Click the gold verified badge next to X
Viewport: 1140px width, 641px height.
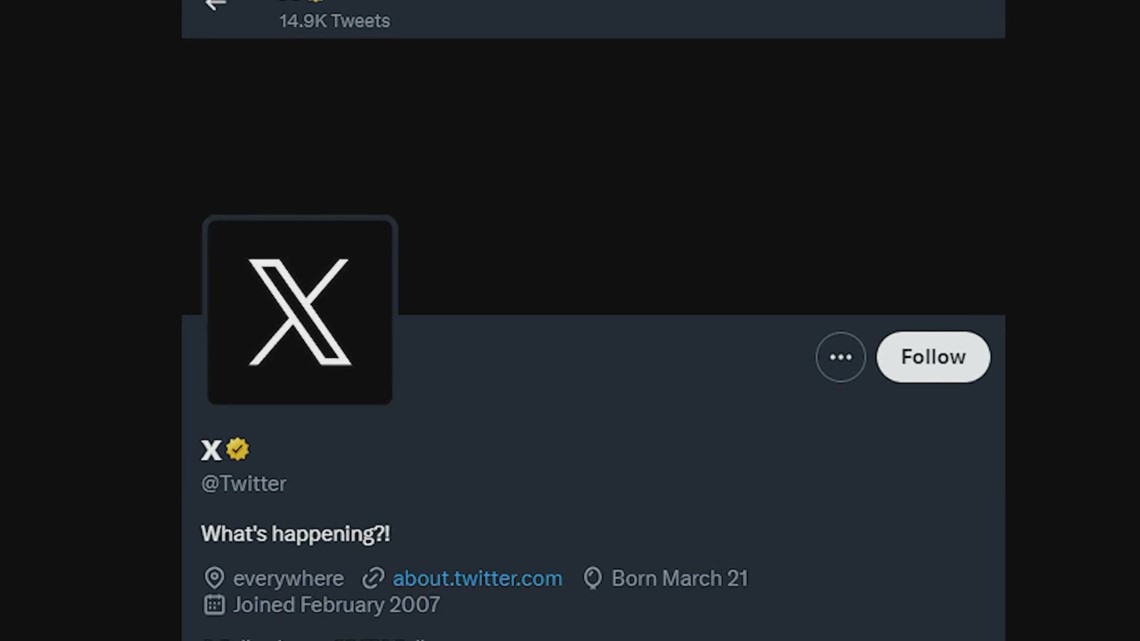[237, 449]
